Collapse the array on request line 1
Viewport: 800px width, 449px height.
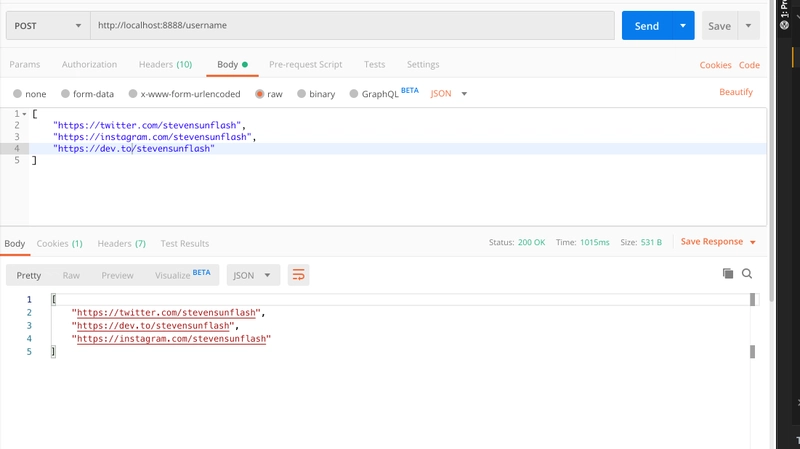click(24, 114)
